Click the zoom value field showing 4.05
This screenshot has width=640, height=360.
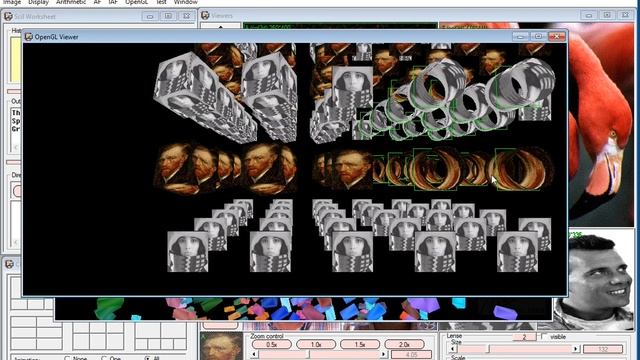pos(410,355)
